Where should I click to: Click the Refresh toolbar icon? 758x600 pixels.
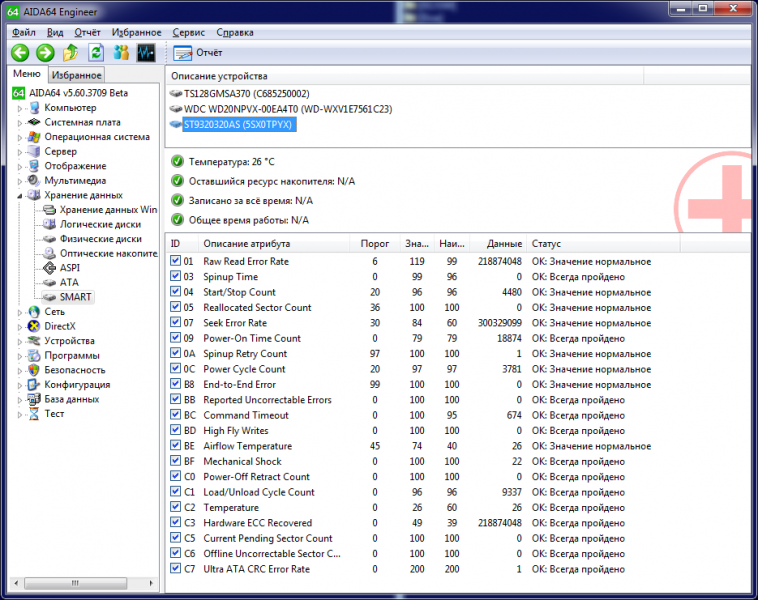pos(96,53)
